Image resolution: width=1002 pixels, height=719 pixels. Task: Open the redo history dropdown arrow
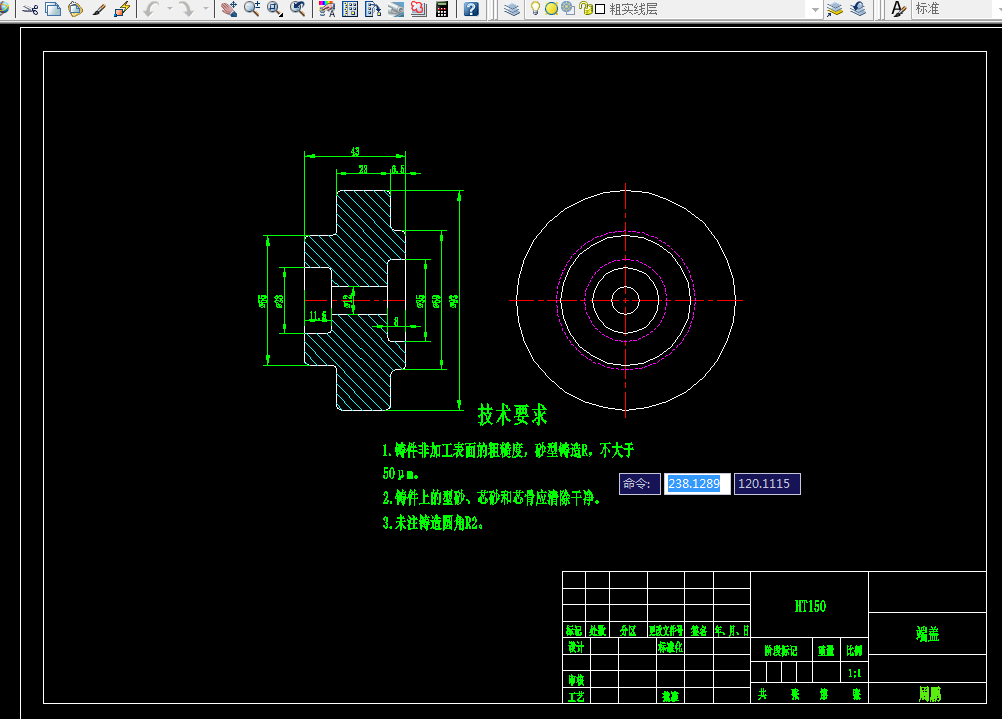tap(205, 9)
